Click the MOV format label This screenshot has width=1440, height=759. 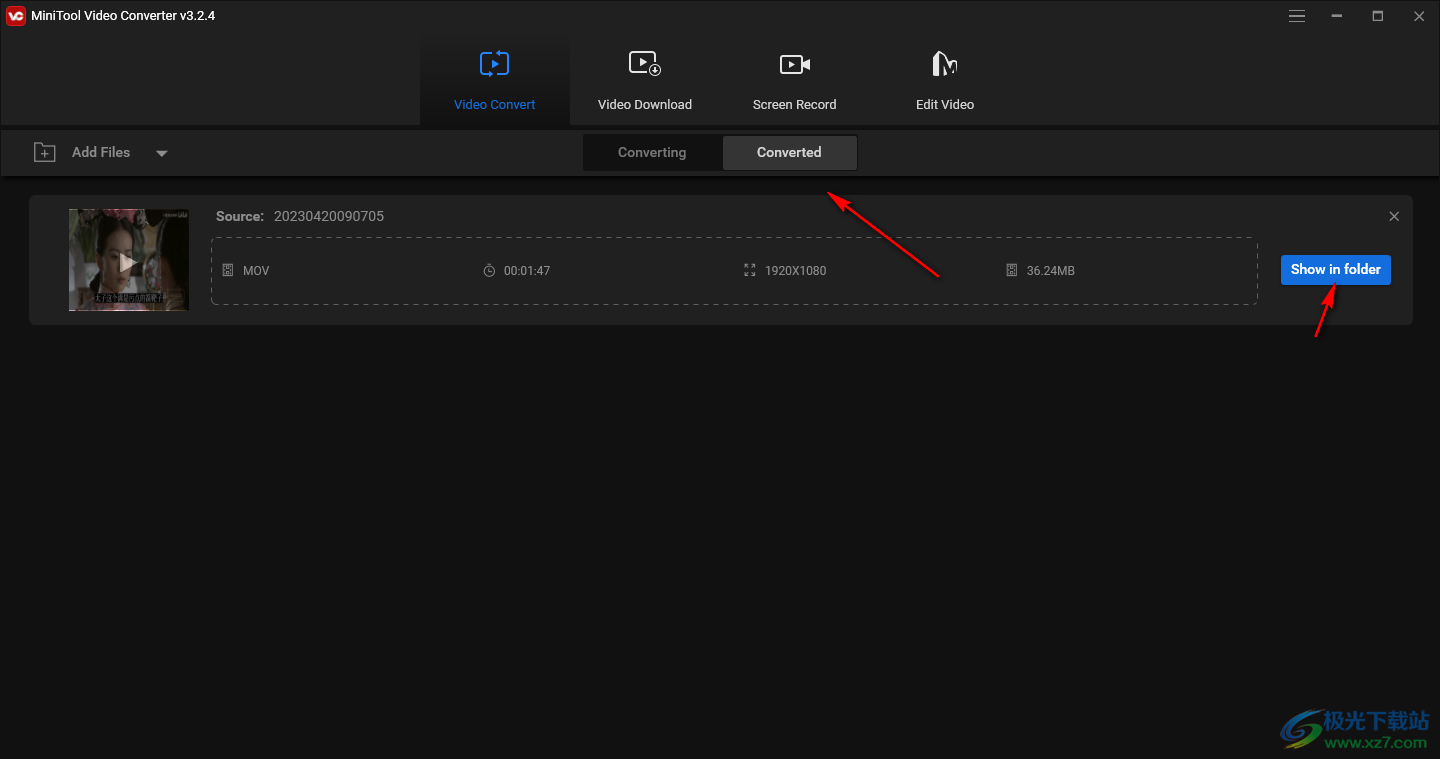[x=256, y=271]
